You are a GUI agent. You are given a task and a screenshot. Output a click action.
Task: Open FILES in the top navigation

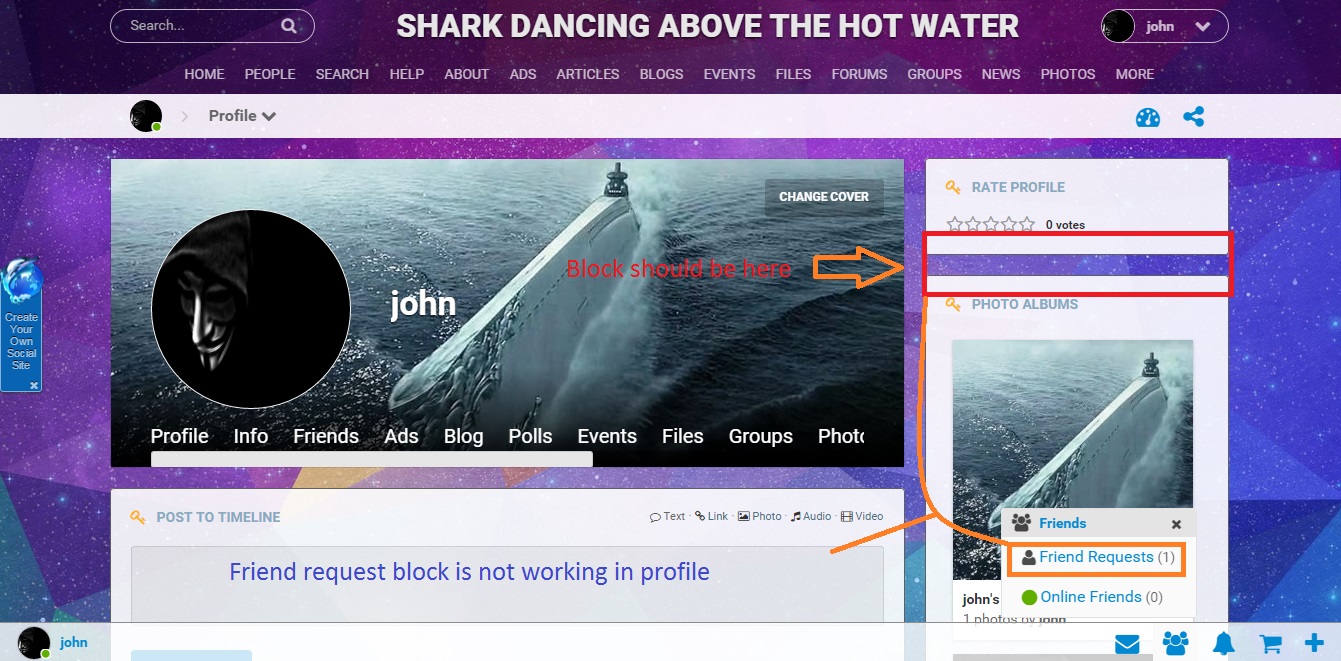(x=793, y=74)
